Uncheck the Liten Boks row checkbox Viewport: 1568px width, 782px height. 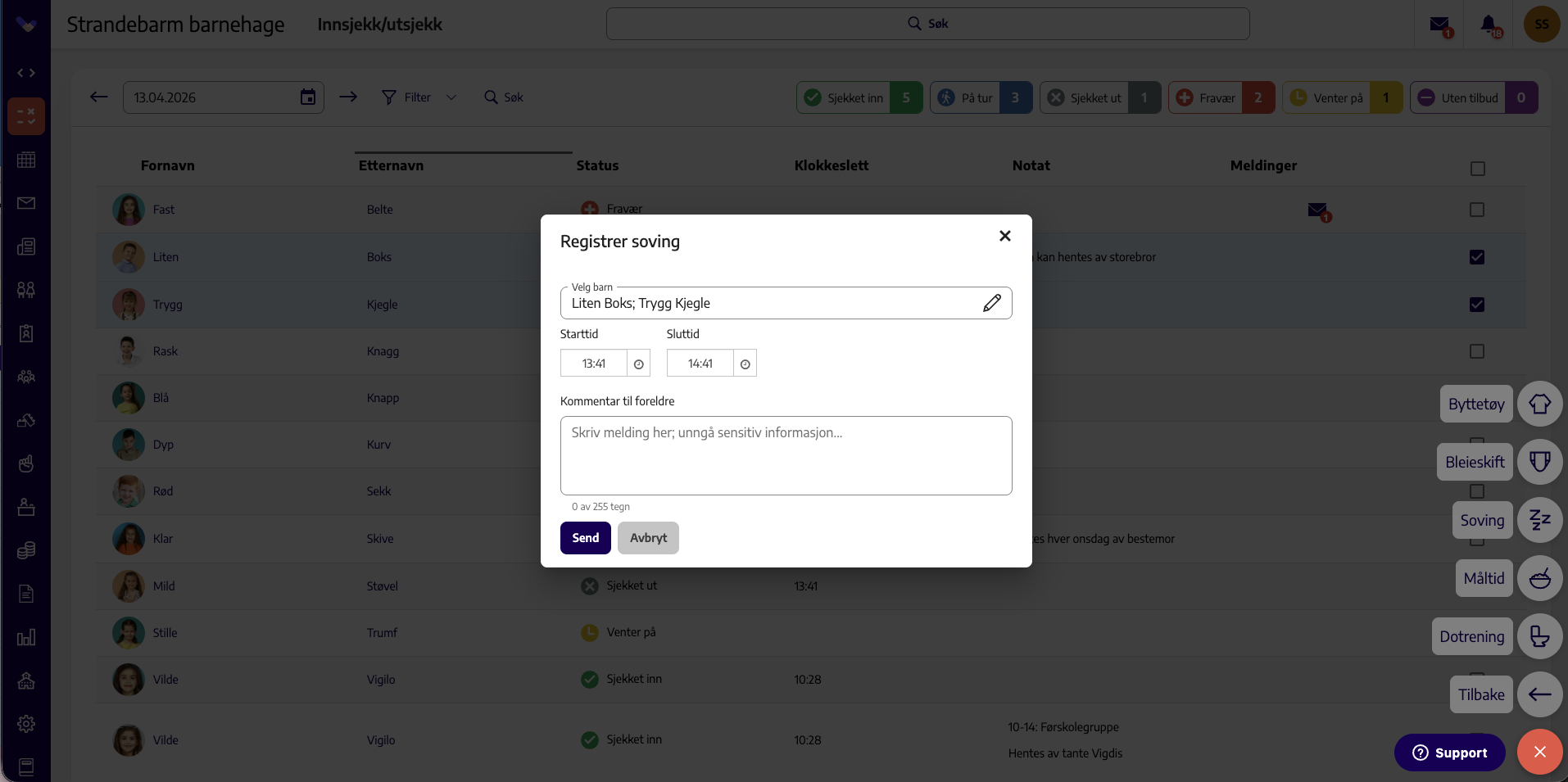click(x=1477, y=257)
